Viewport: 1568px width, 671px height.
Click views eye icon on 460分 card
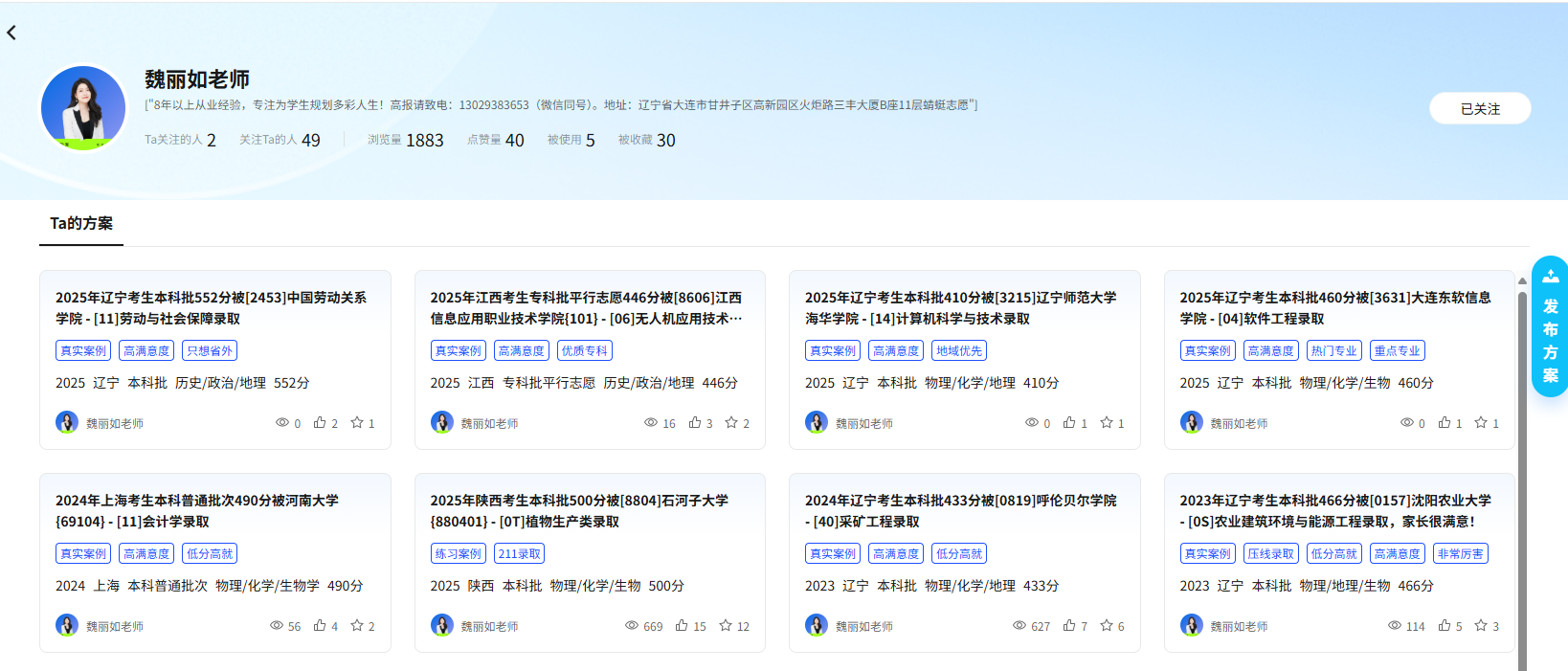[x=1407, y=422]
